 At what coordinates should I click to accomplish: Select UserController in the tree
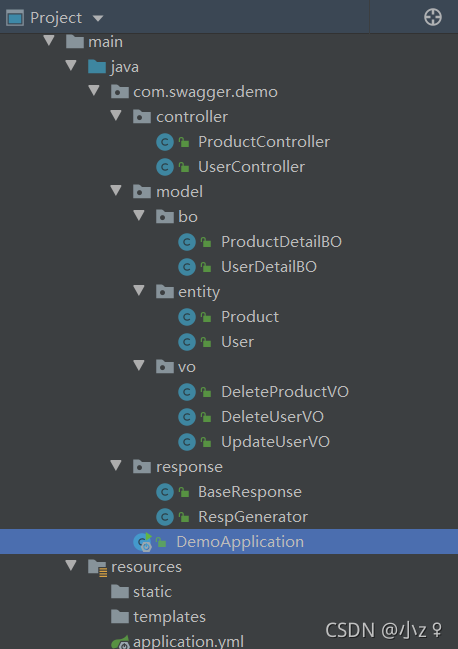coord(251,167)
